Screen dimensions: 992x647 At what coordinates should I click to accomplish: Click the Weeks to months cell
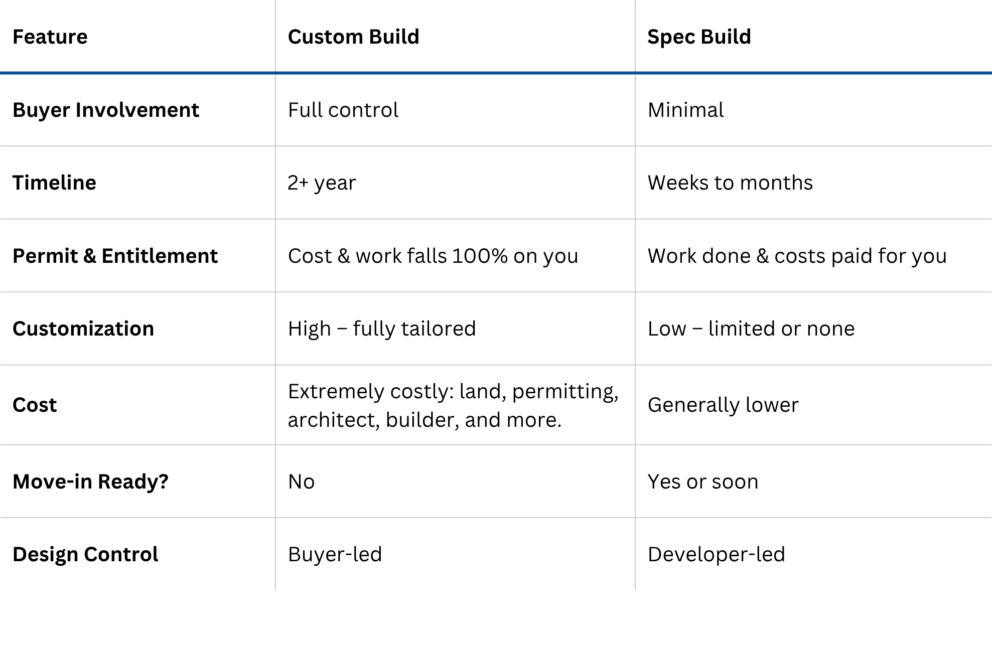point(730,183)
